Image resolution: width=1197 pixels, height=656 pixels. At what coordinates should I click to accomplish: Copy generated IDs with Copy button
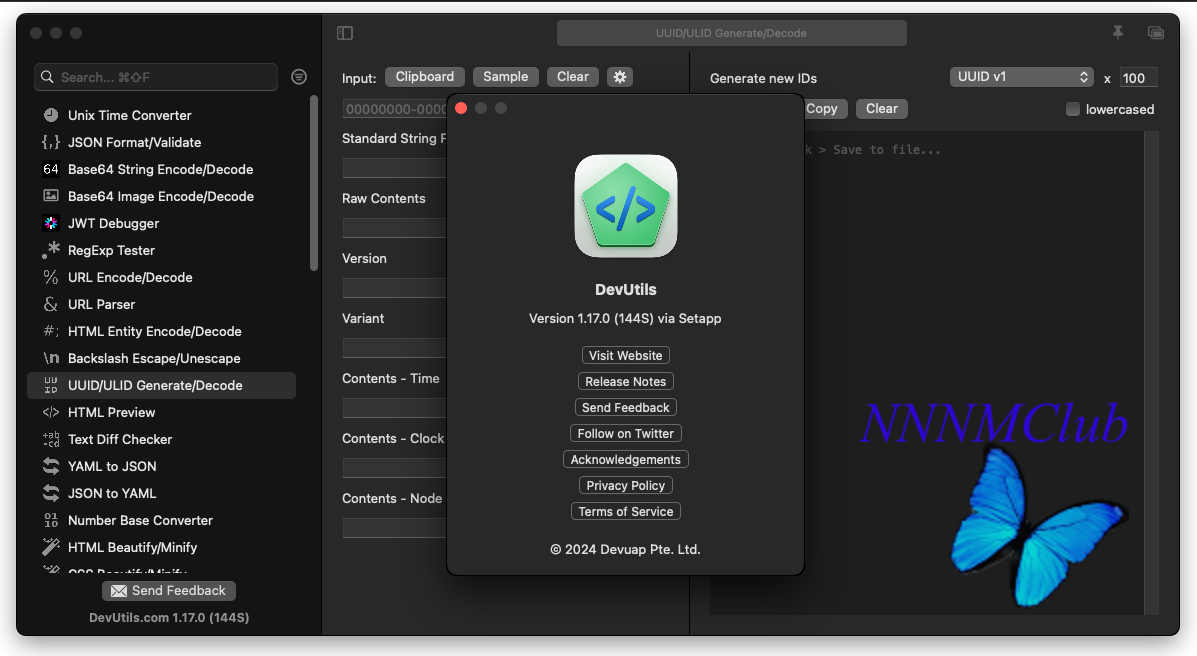(824, 108)
